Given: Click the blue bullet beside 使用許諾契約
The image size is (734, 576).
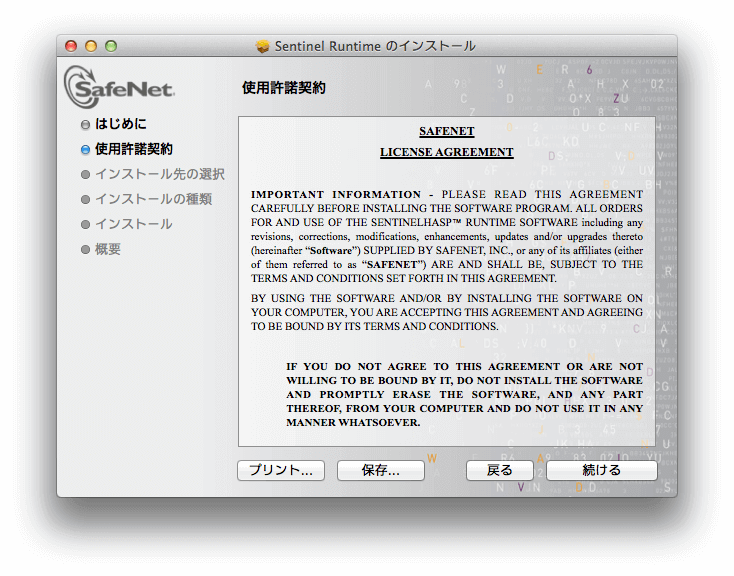Looking at the screenshot, I should click(x=85, y=150).
